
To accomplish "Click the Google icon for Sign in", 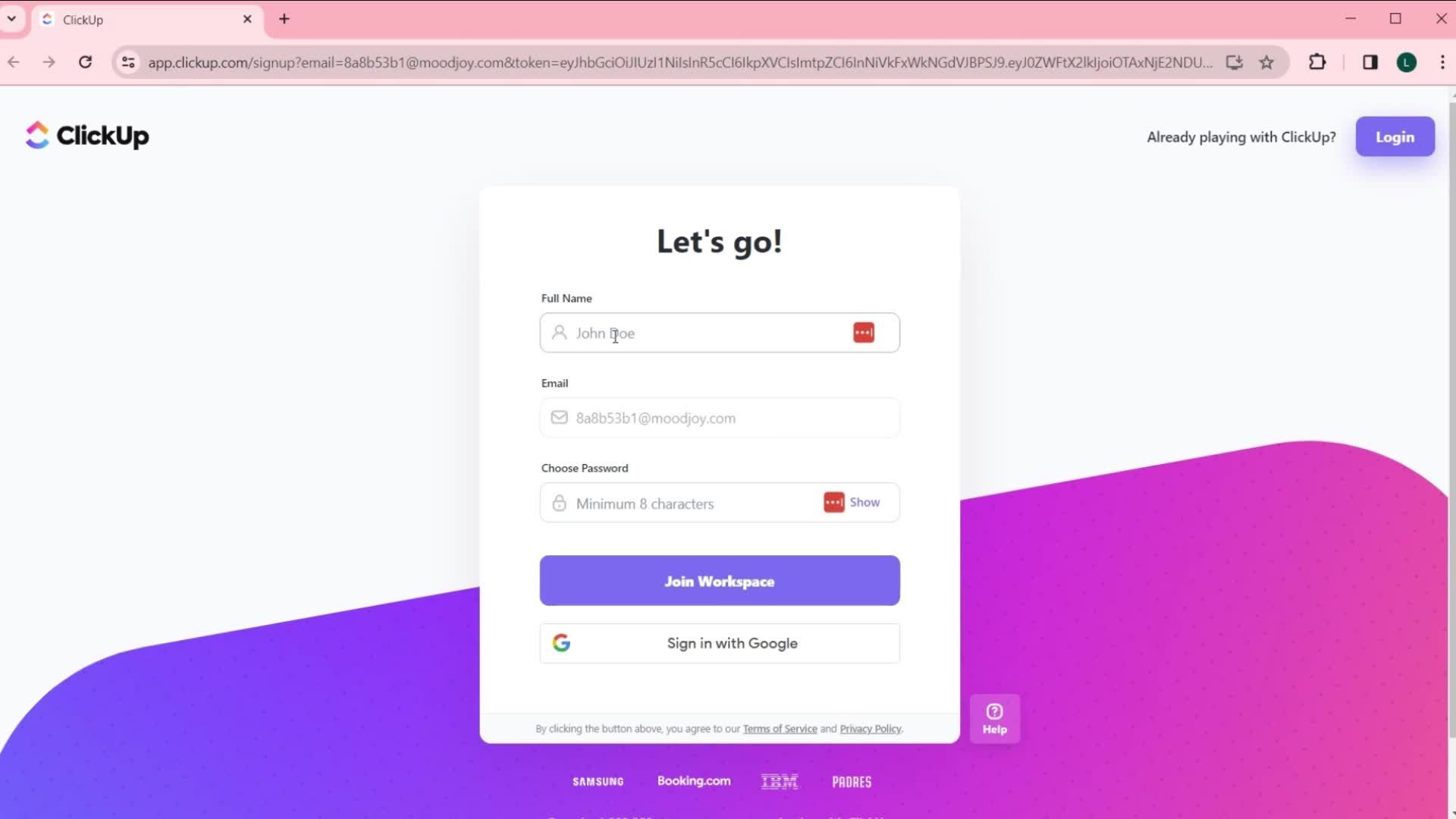I will (561, 643).
